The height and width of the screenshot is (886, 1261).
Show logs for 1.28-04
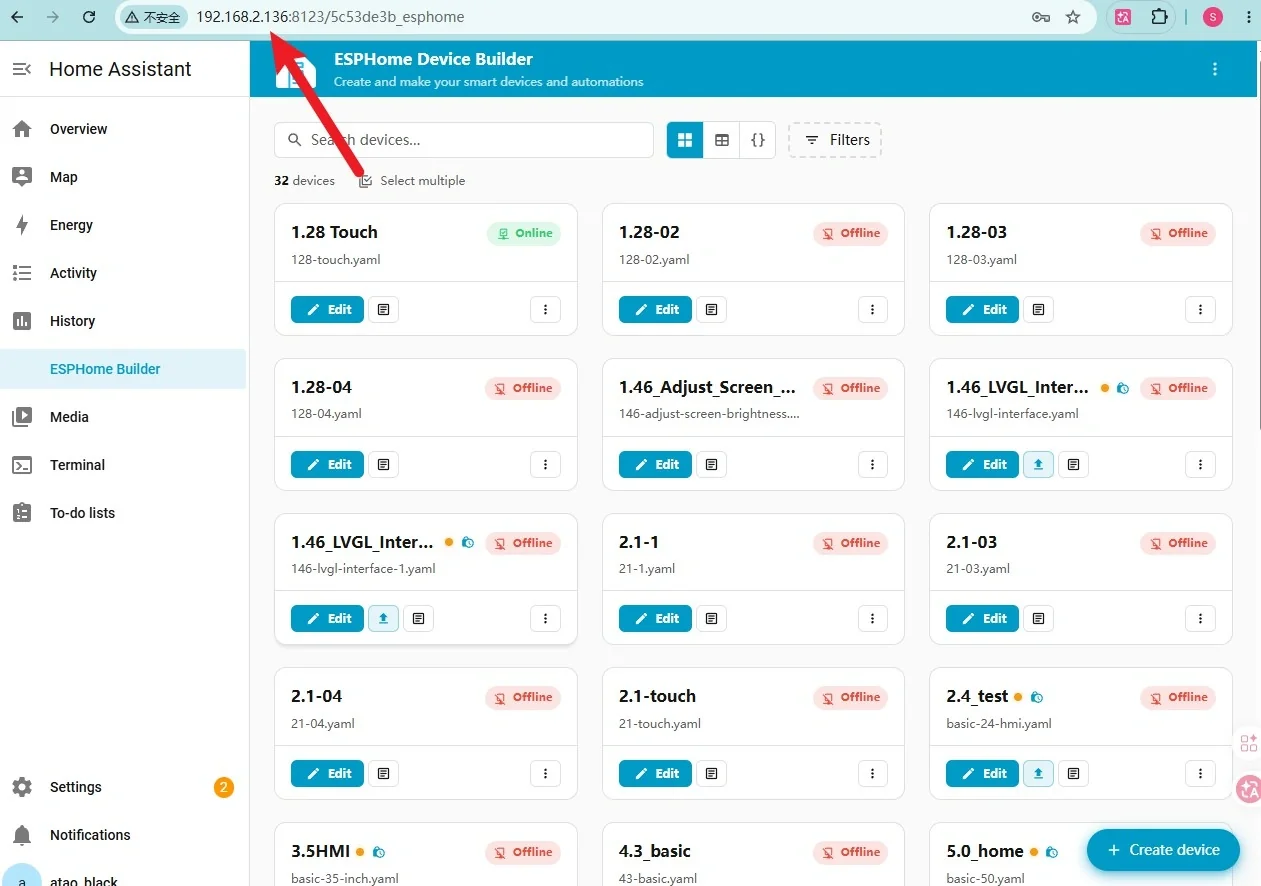click(x=384, y=464)
